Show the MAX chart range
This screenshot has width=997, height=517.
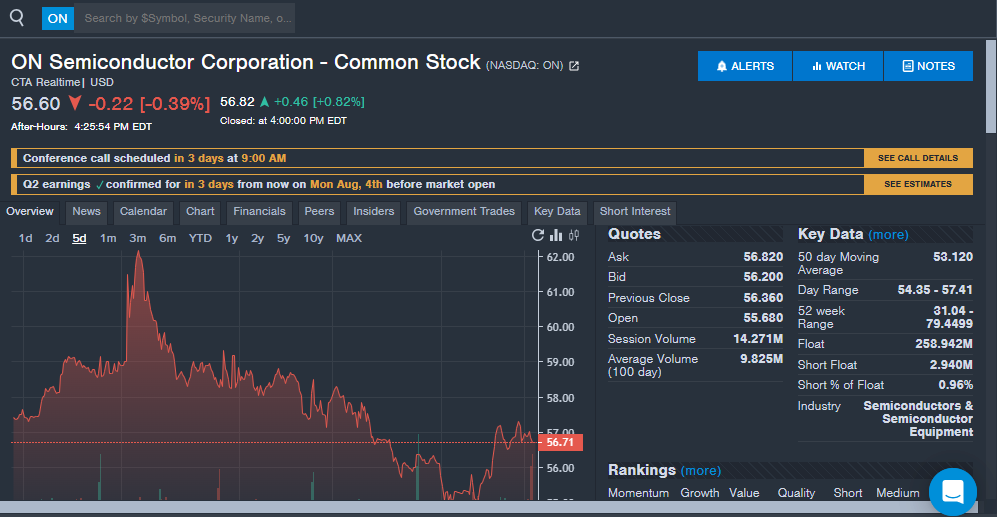coord(349,238)
